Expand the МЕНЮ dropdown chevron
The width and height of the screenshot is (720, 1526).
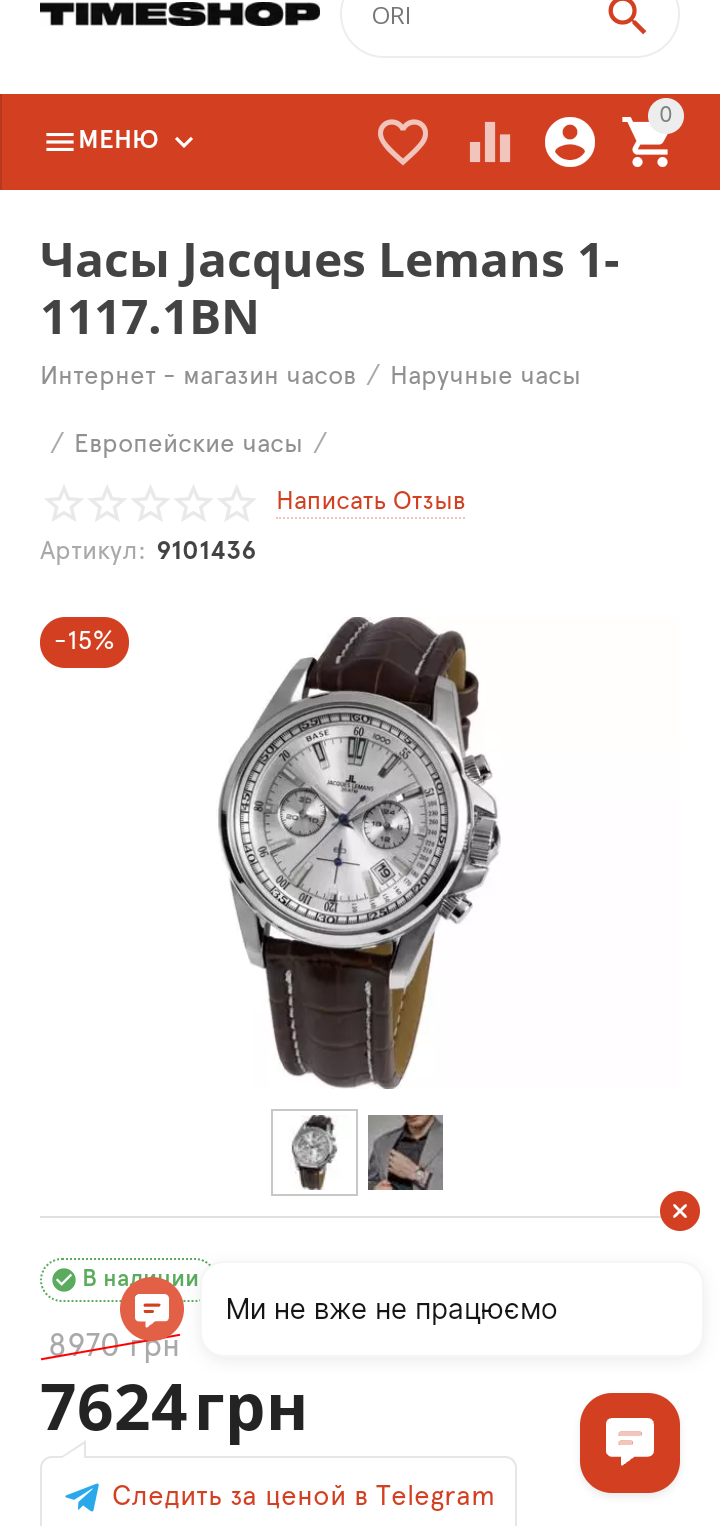[x=184, y=142]
